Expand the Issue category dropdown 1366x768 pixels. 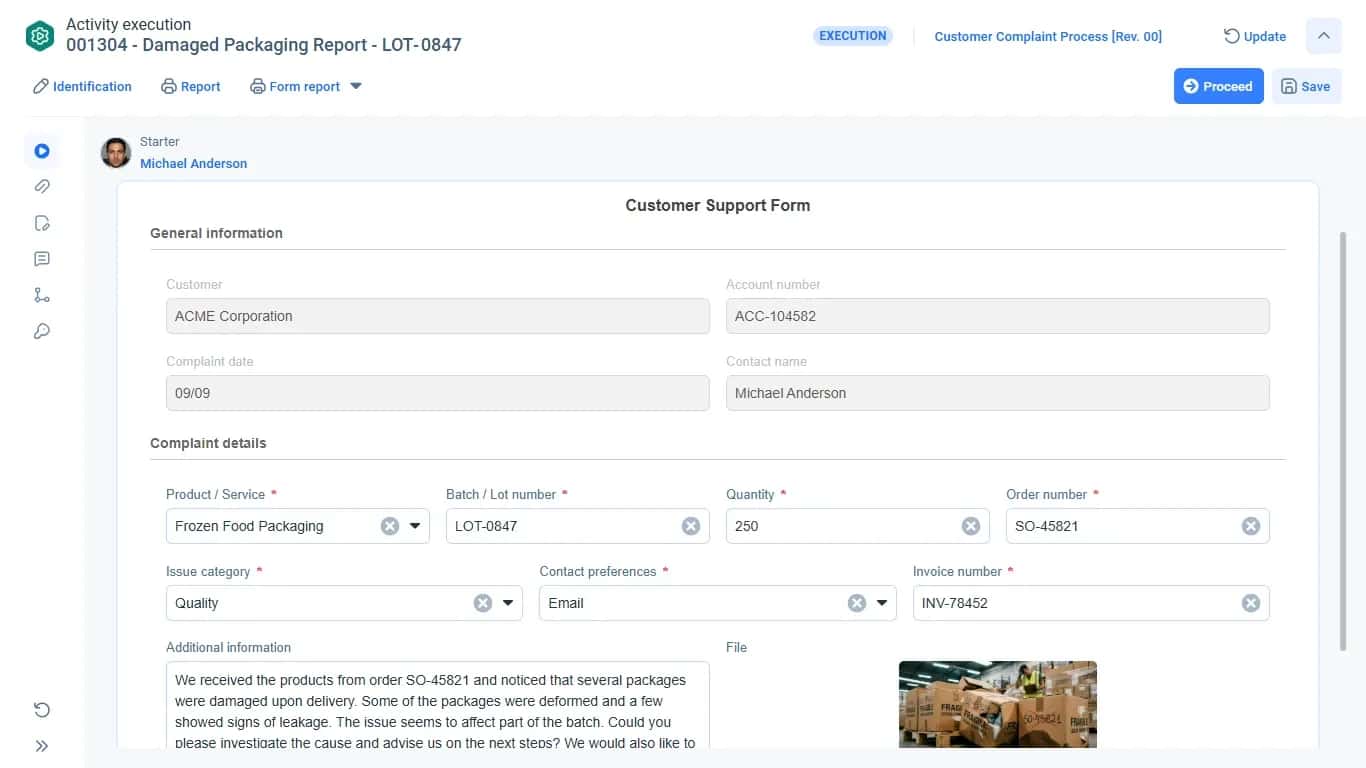[x=508, y=603]
